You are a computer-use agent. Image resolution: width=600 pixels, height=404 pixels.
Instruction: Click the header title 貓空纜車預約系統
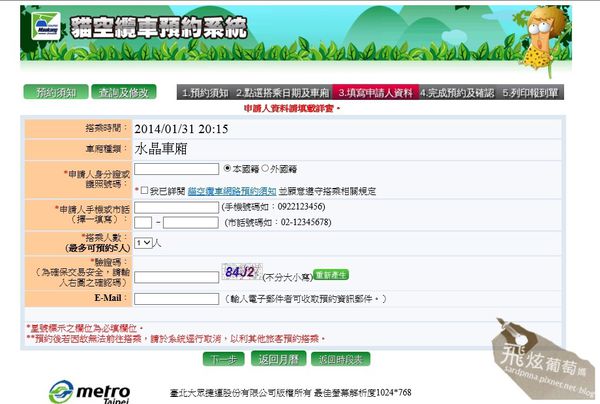point(158,28)
